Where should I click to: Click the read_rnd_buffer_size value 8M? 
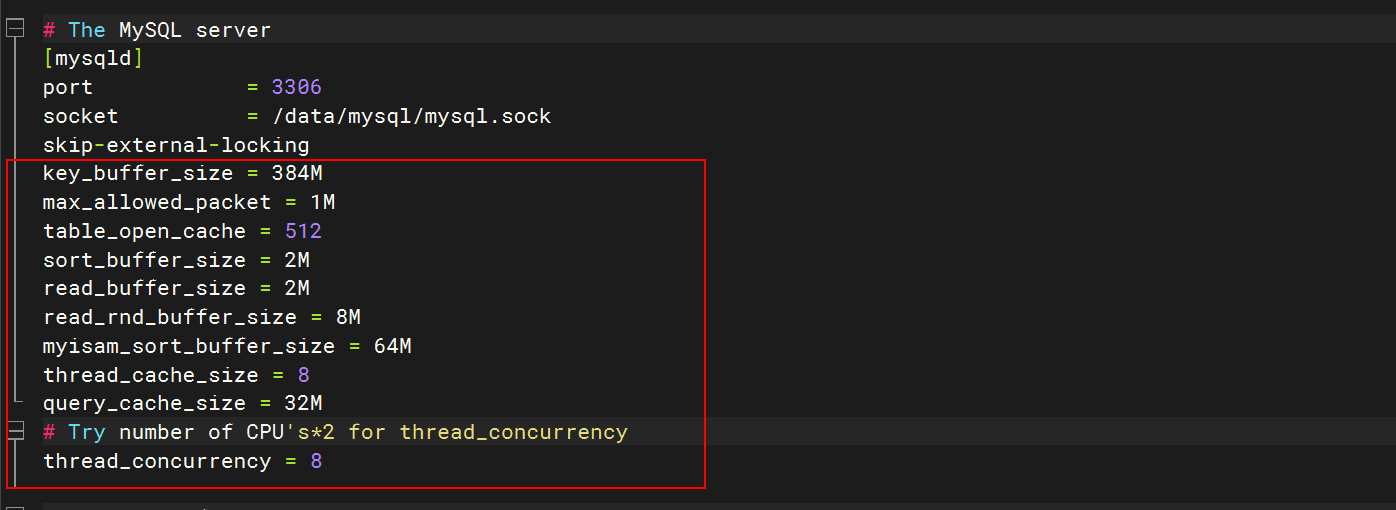347,317
